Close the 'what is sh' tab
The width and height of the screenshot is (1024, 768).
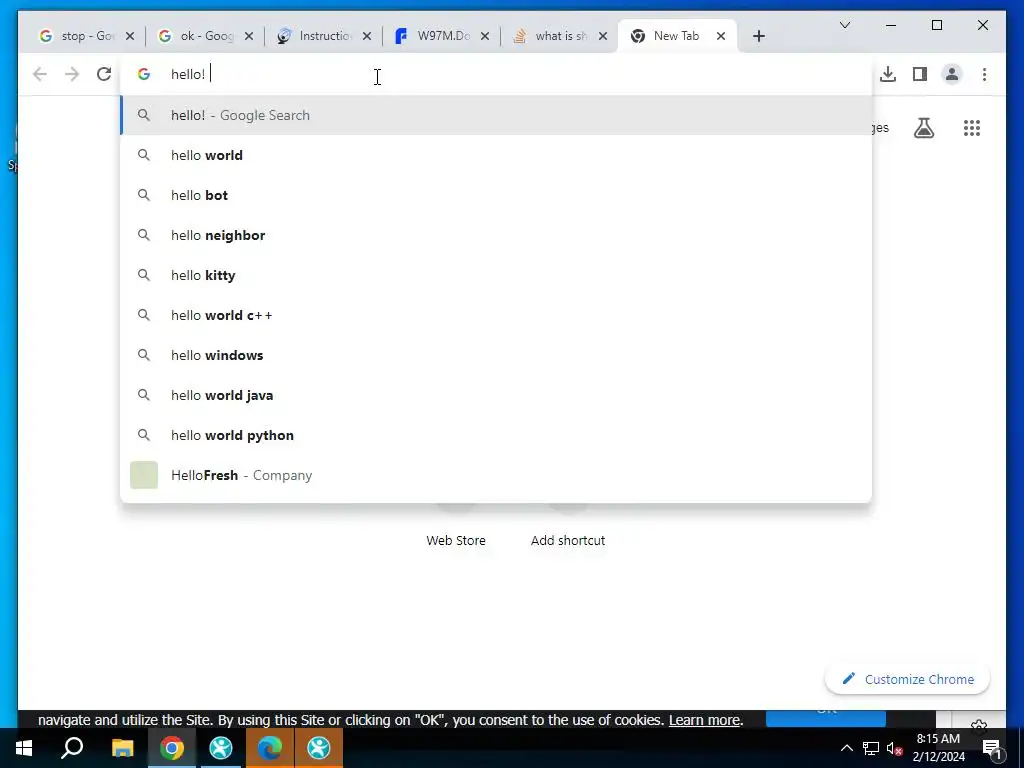[603, 37]
